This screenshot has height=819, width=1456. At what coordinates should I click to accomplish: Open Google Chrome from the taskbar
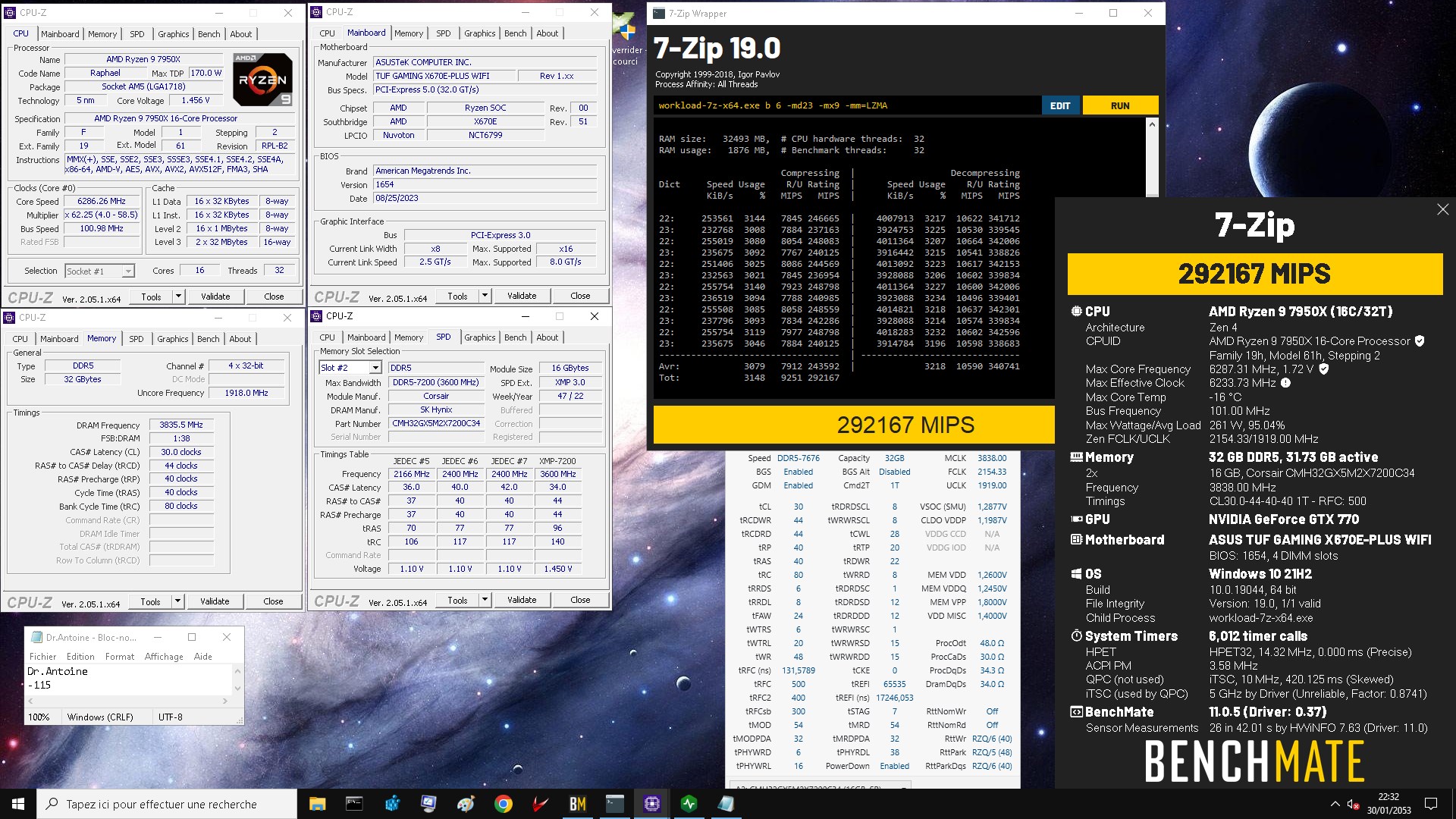pos(503,804)
